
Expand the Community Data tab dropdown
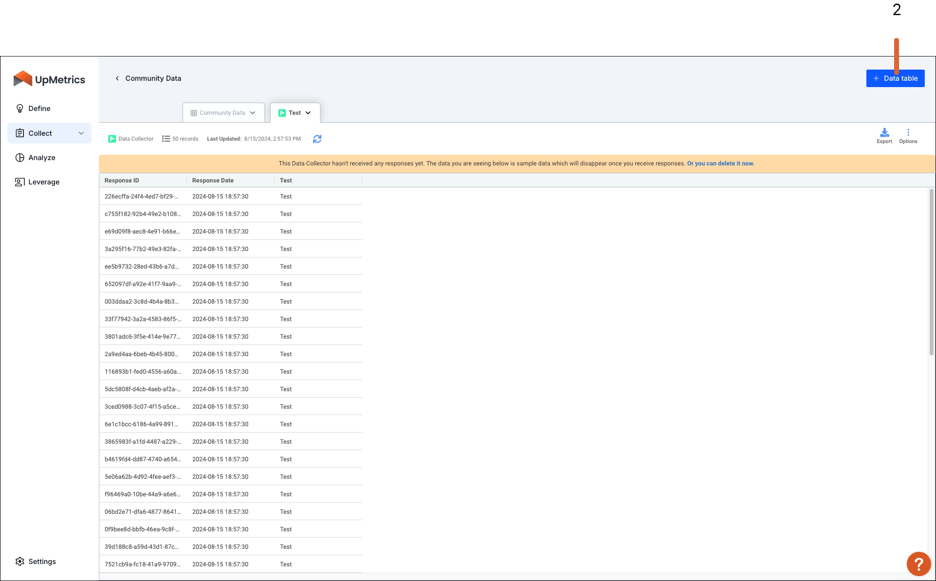(x=251, y=113)
